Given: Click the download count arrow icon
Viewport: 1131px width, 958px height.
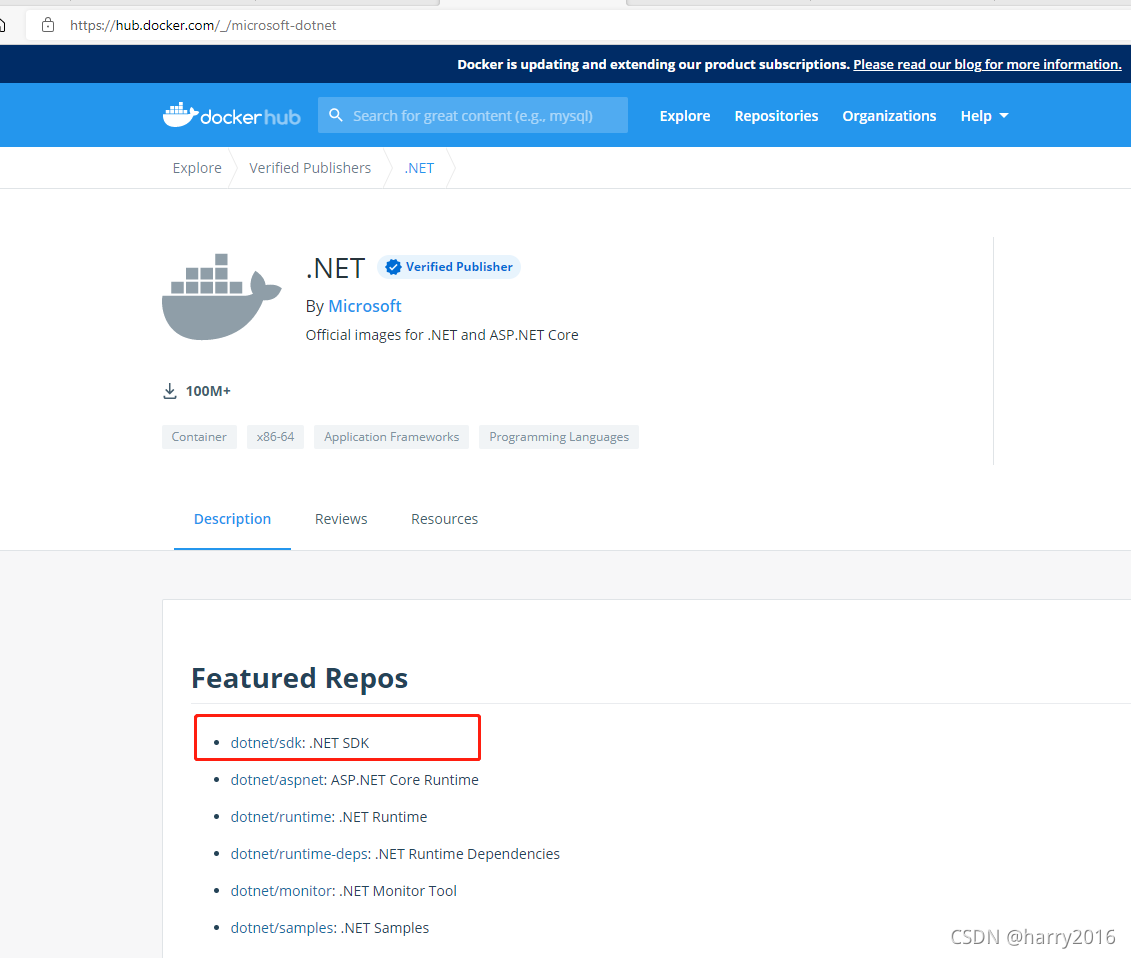Looking at the screenshot, I should (170, 391).
